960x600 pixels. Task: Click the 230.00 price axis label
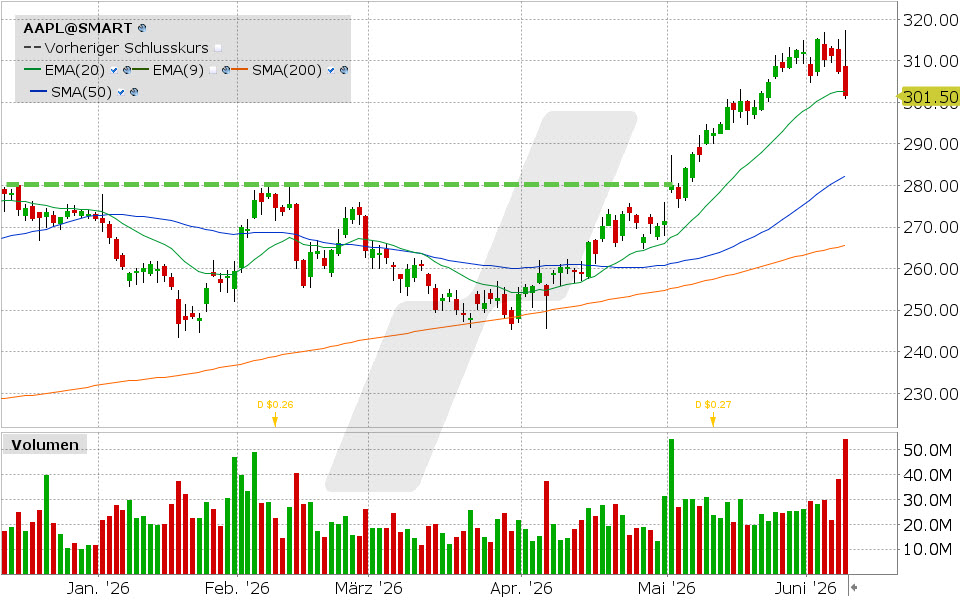pos(931,394)
